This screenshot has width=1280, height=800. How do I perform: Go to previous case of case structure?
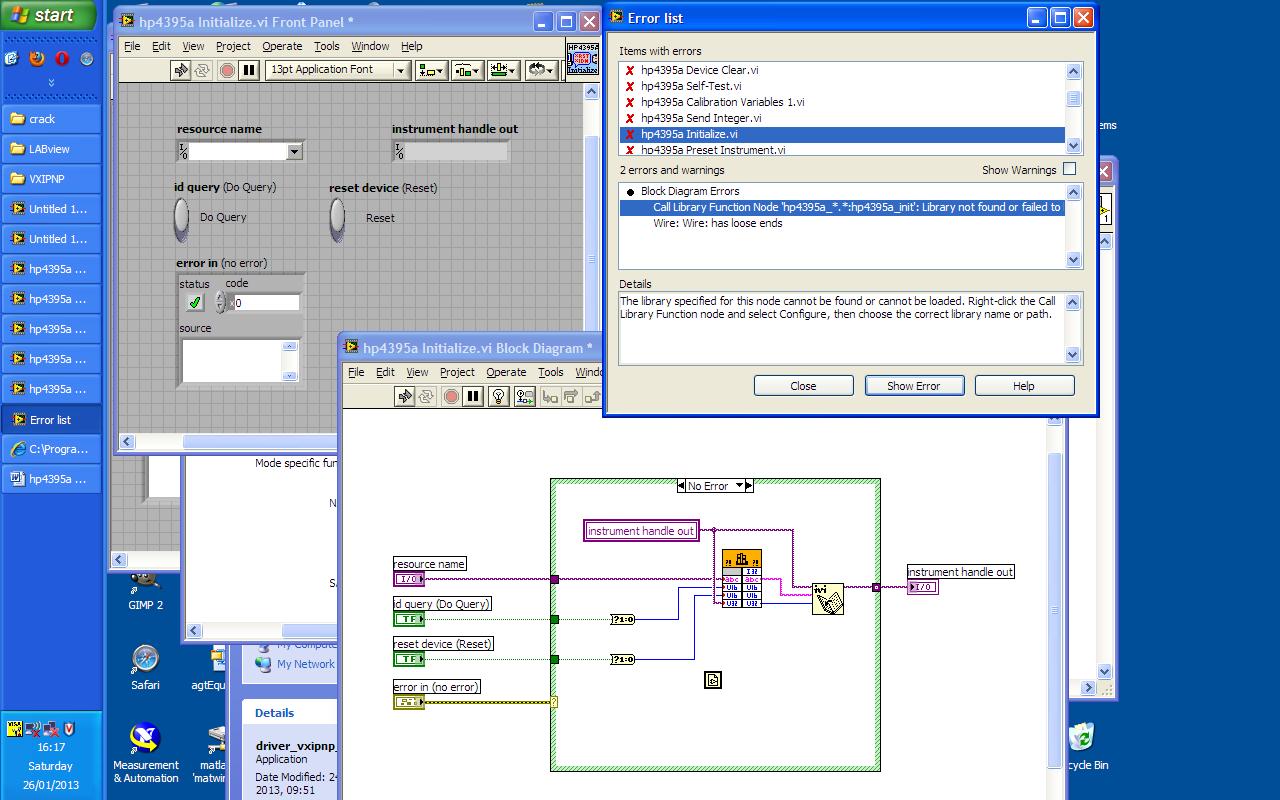tap(681, 486)
